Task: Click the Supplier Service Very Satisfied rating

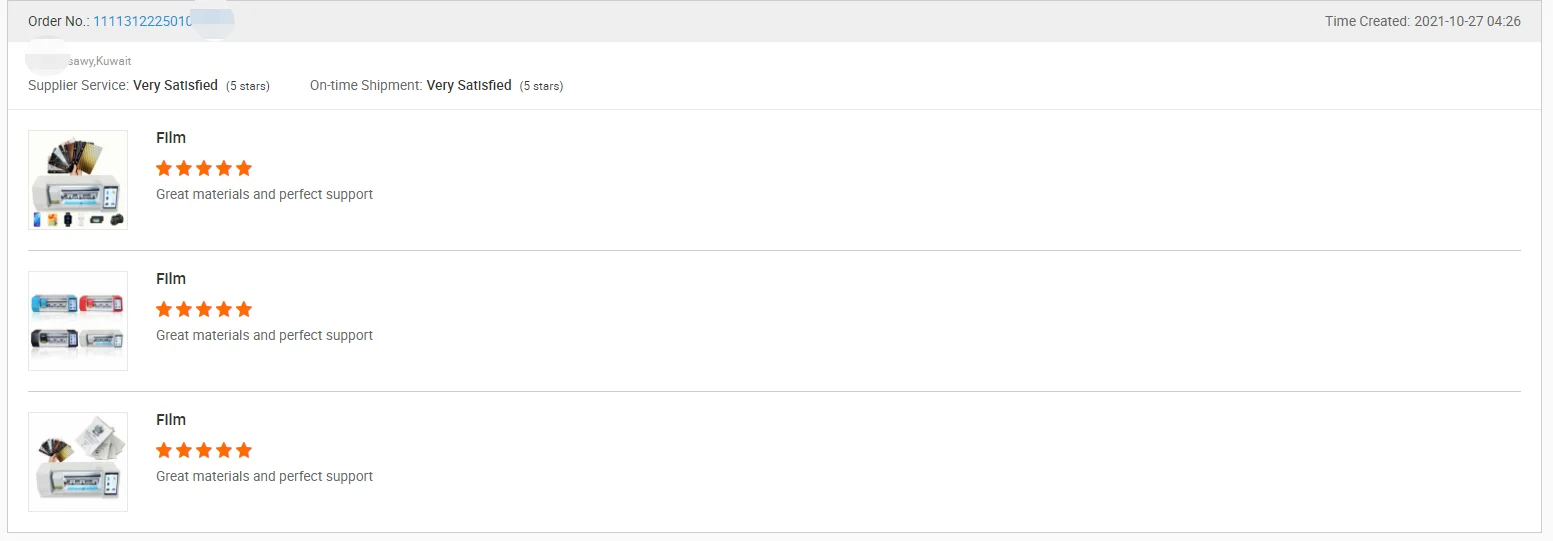Action: [175, 86]
